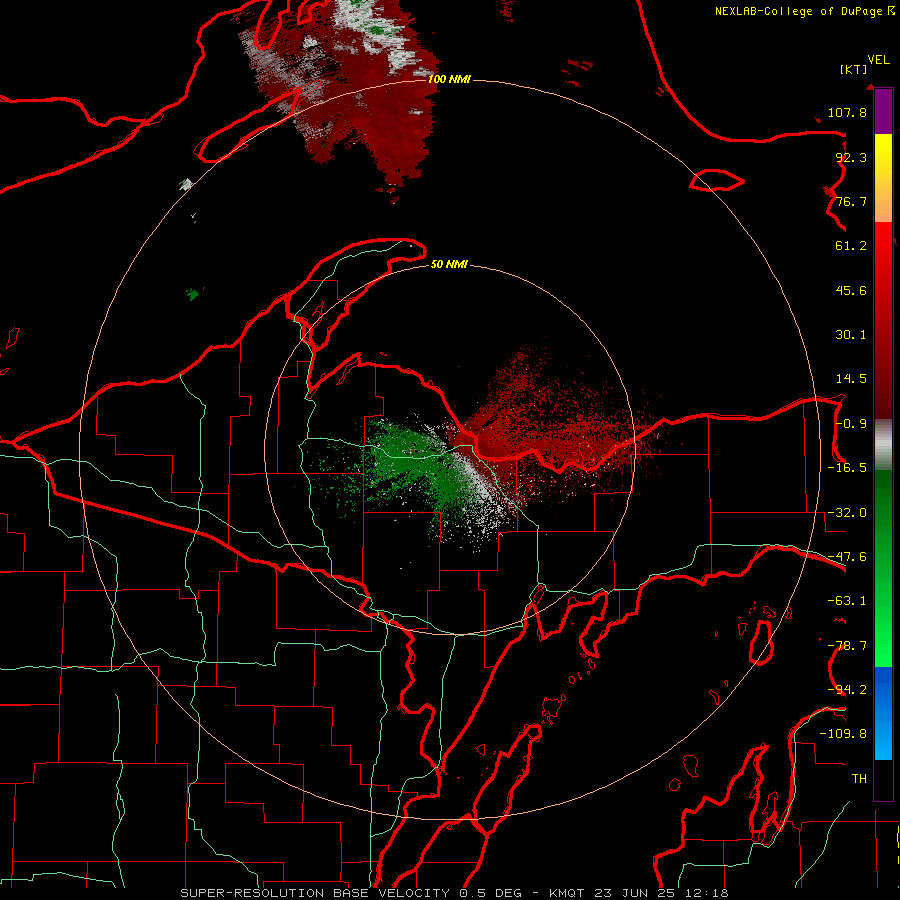
Task: Click the yellow-orange segment of velocity color bar
Action: 883,178
